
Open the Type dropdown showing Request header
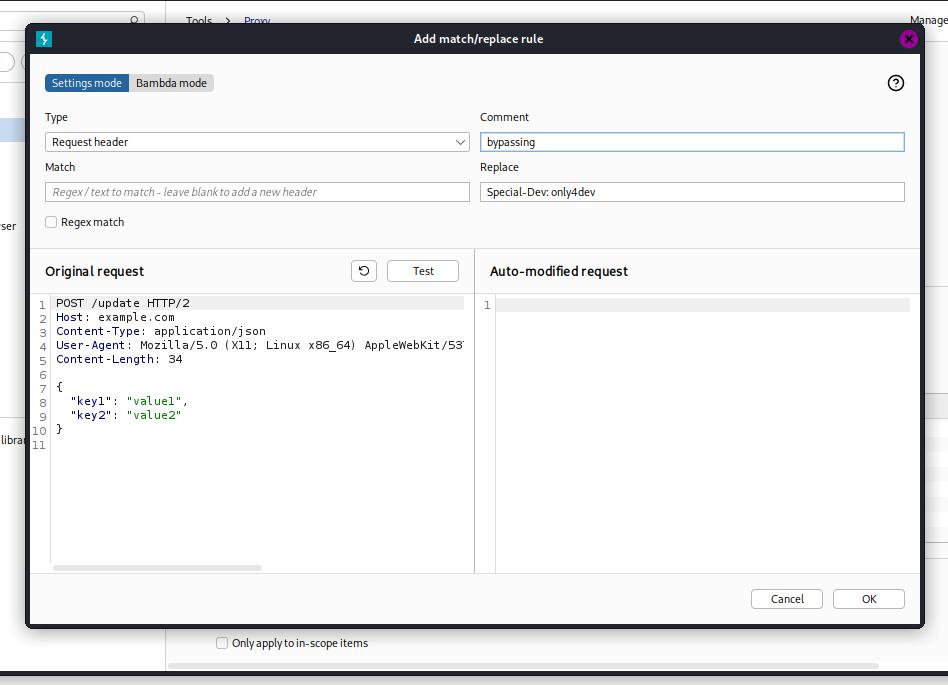coord(257,142)
